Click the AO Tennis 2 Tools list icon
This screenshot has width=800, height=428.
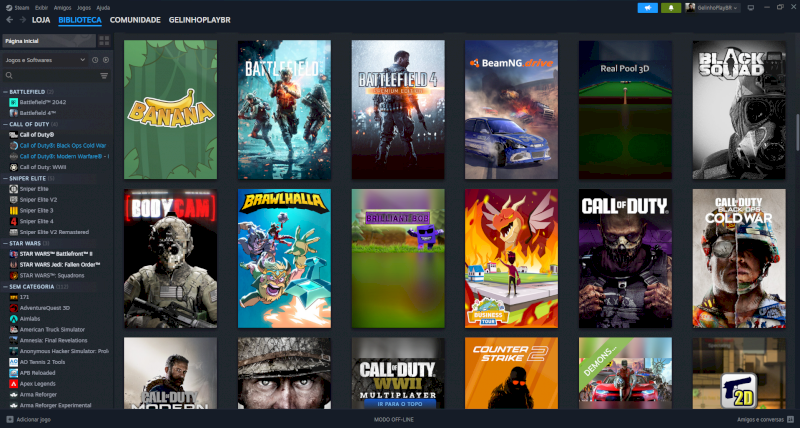tap(14, 362)
